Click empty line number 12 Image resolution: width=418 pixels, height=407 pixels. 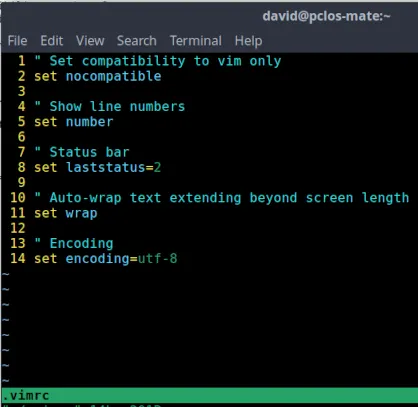[18, 228]
